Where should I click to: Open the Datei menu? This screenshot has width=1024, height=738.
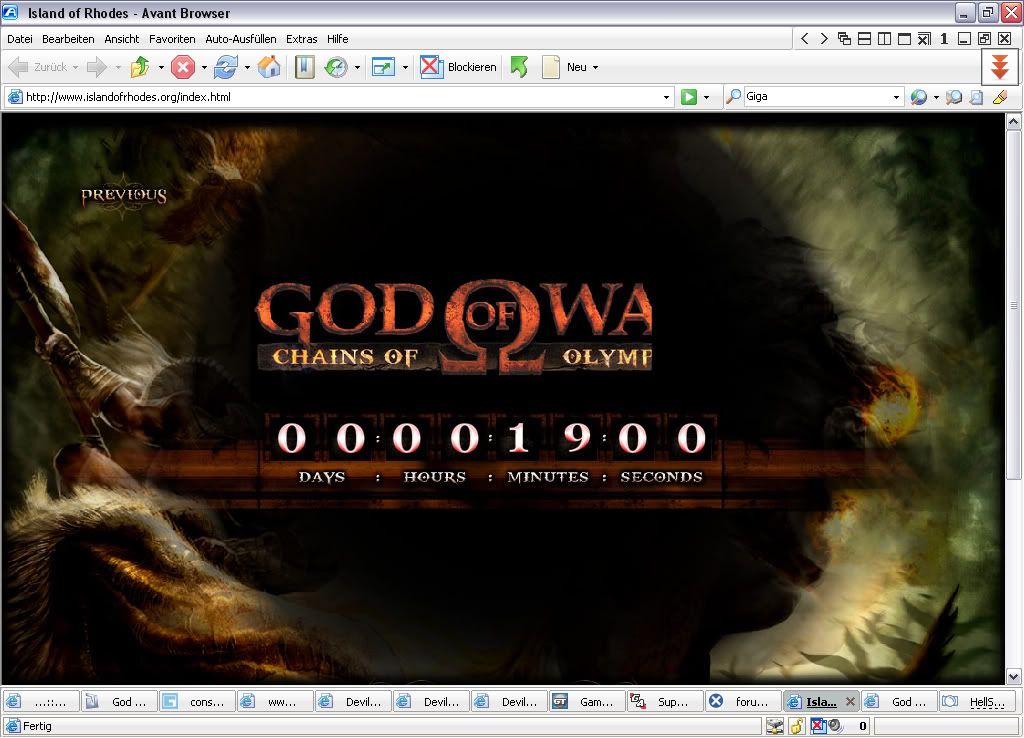click(x=20, y=39)
